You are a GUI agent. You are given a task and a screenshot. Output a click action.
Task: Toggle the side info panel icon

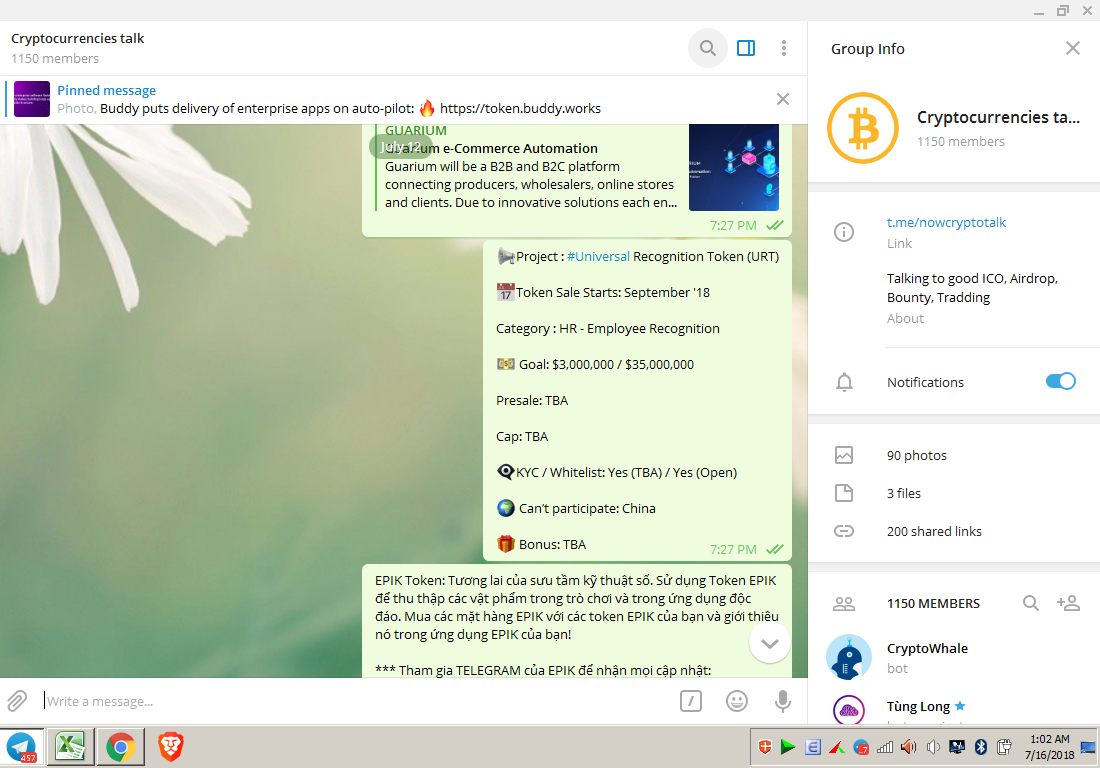coord(746,48)
